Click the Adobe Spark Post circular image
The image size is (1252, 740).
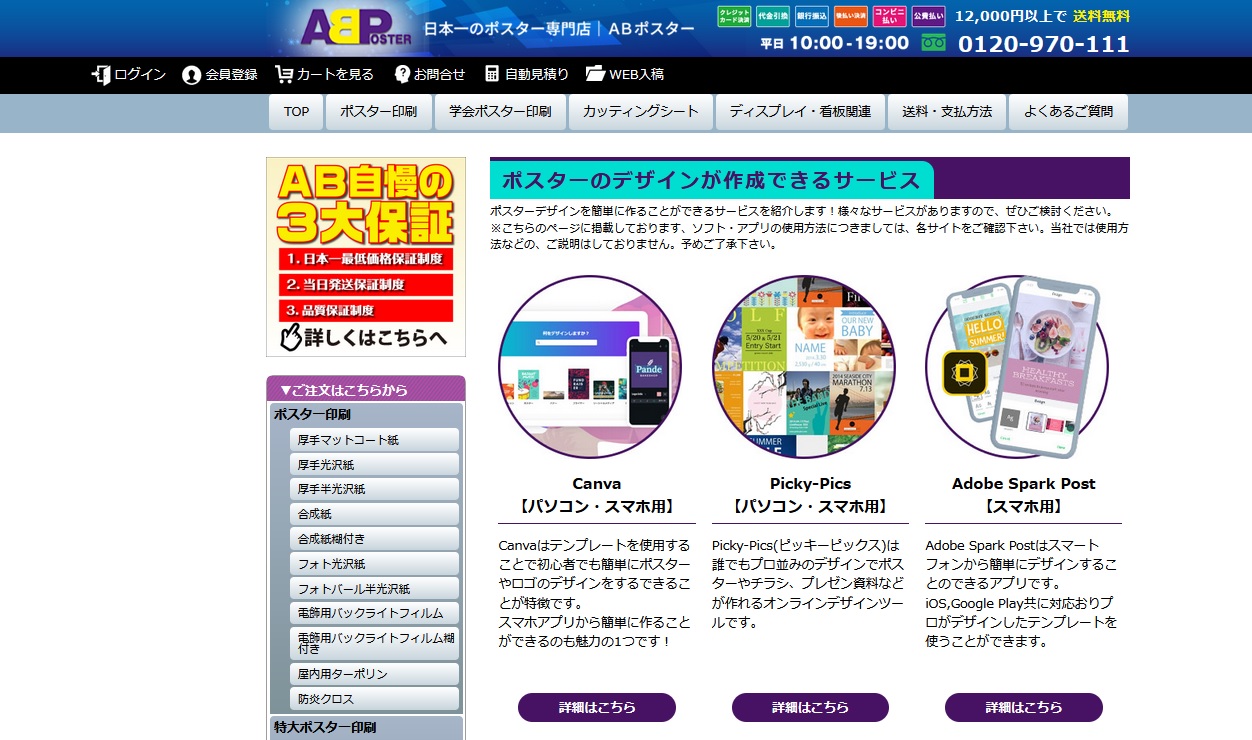point(1017,366)
